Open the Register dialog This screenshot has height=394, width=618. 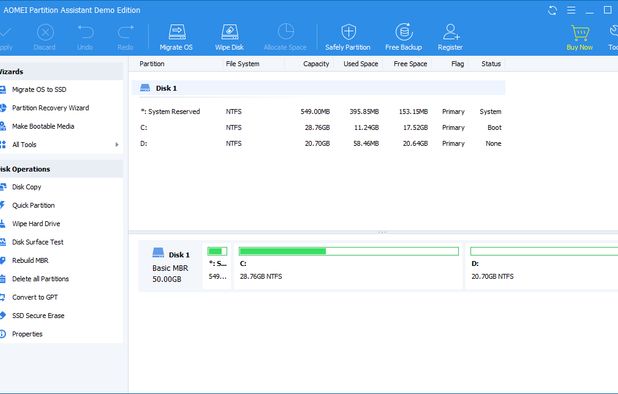[x=450, y=37]
